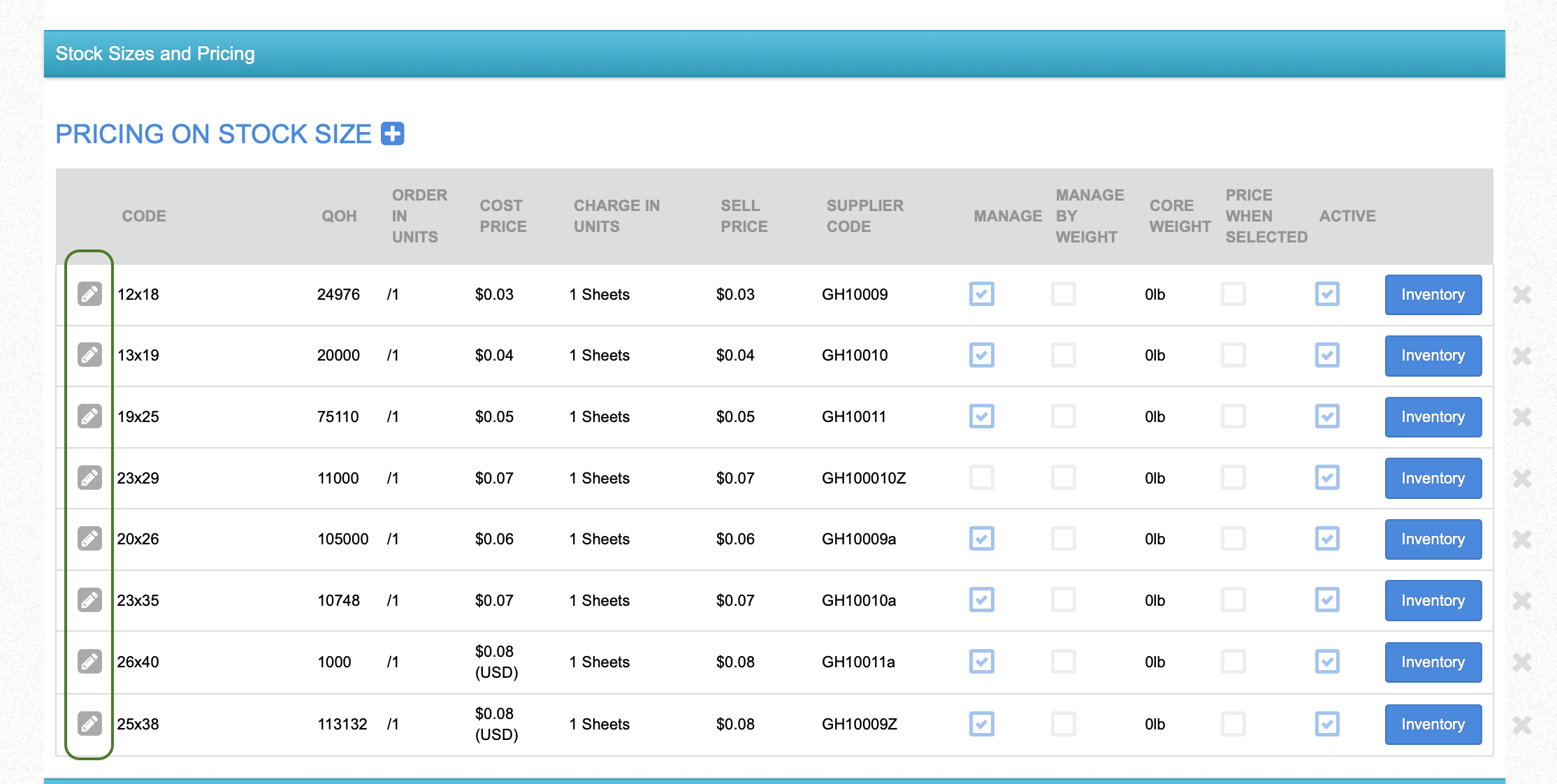Click the pencil icon next to 20x26
The width and height of the screenshot is (1557, 784).
pyautogui.click(x=89, y=539)
